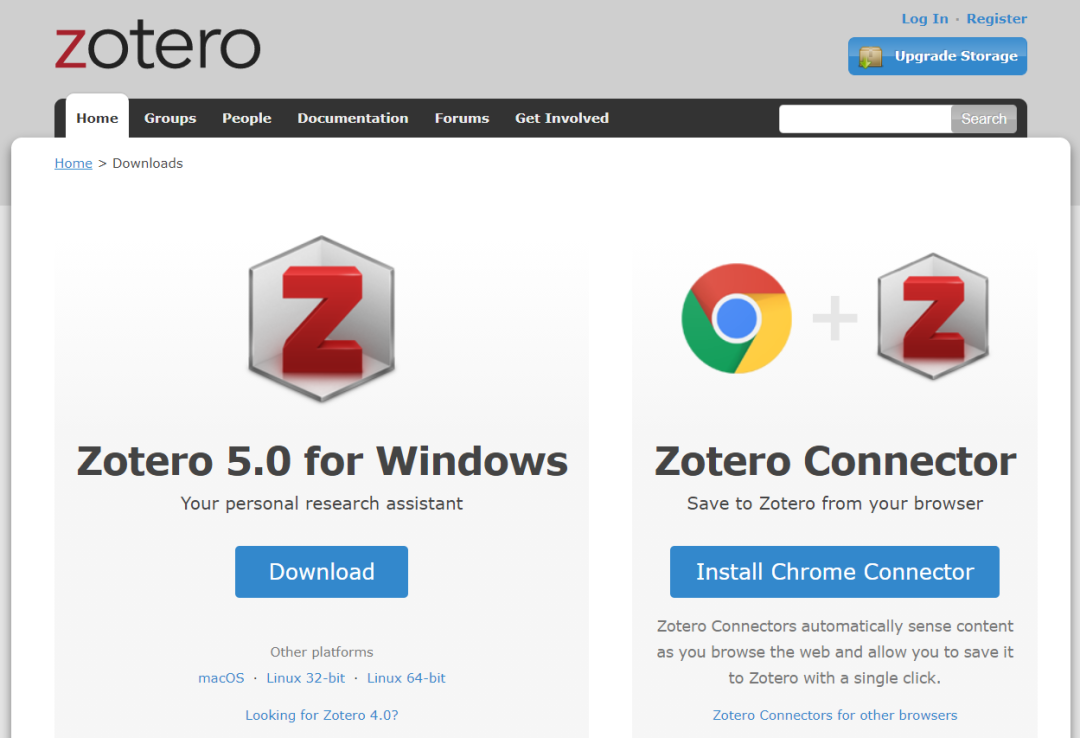Screen dimensions: 1080x738
Task: Click the 'Other platforms' label
Action: (x=322, y=652)
